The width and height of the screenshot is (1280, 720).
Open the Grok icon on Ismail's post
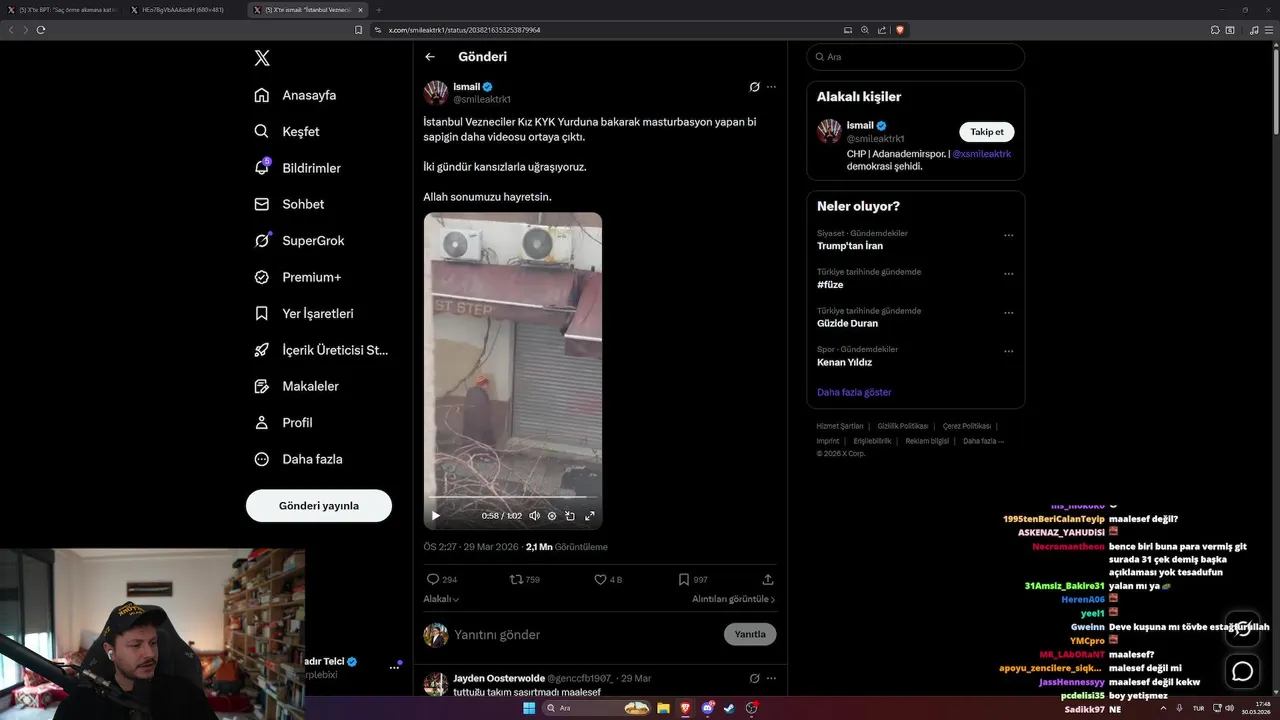755,87
